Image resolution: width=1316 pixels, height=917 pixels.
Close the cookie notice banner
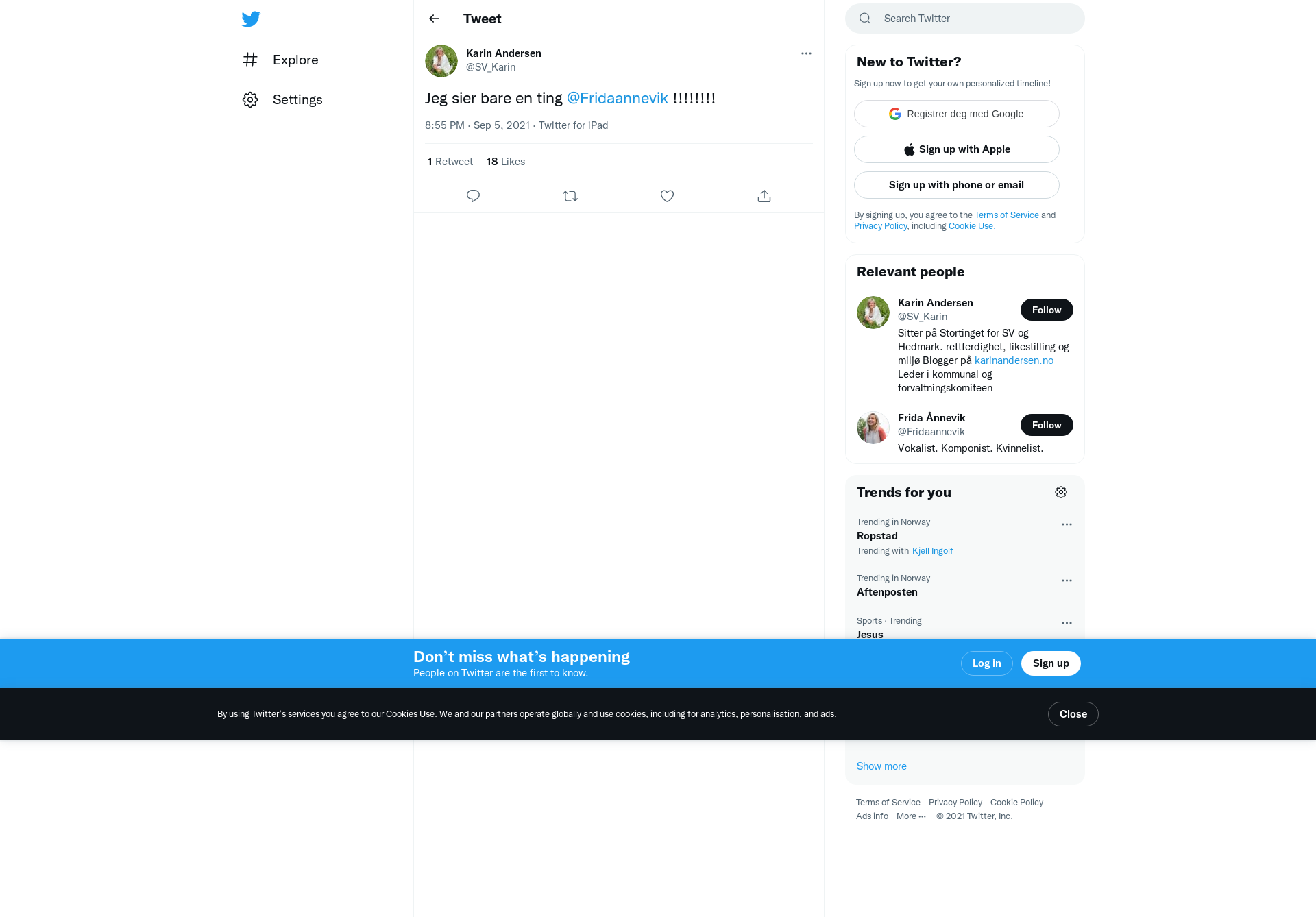point(1073,714)
